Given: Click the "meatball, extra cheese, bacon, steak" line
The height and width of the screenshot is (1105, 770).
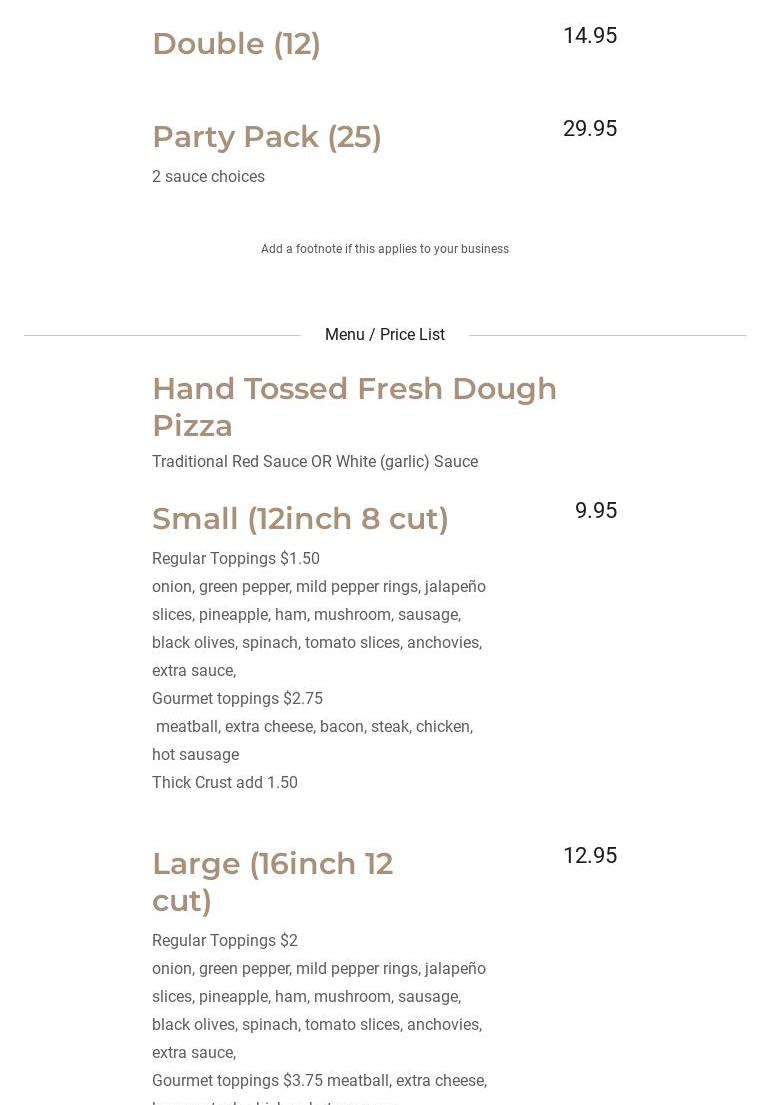Looking at the screenshot, I should (x=314, y=727).
